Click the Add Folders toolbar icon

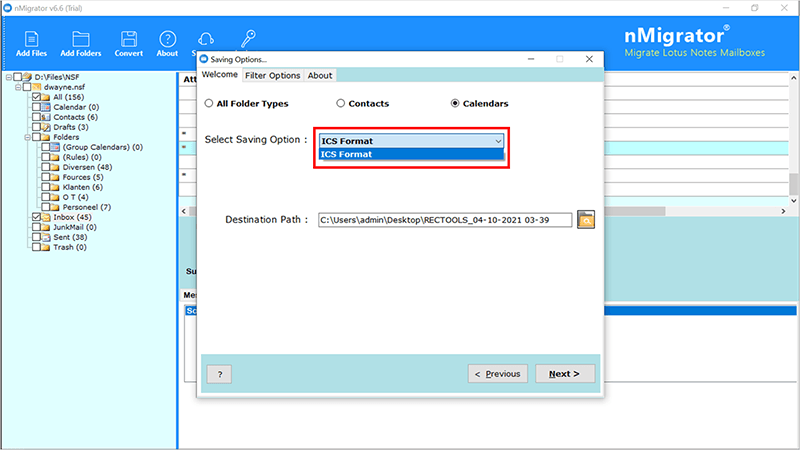(x=80, y=41)
